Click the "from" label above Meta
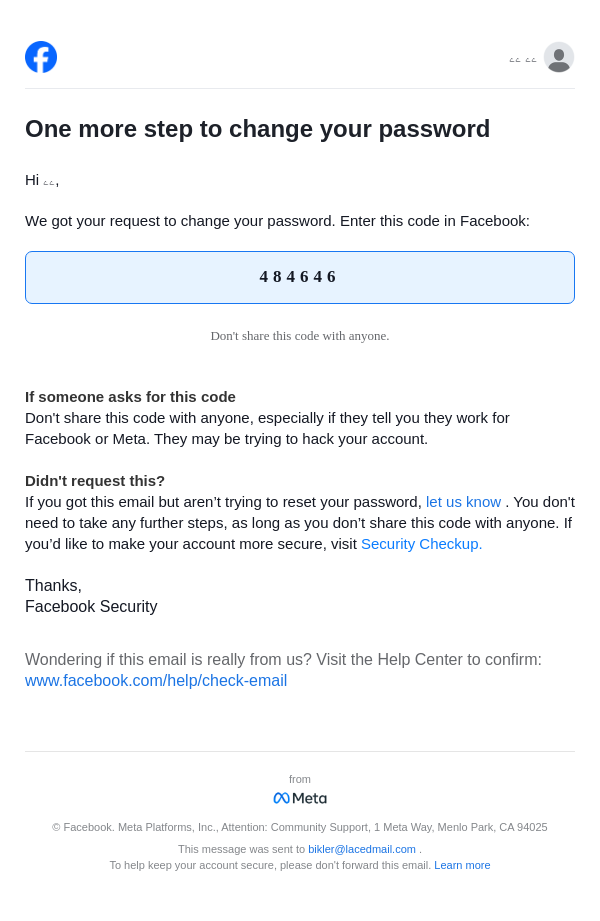This screenshot has width=600, height=921. 300,779
